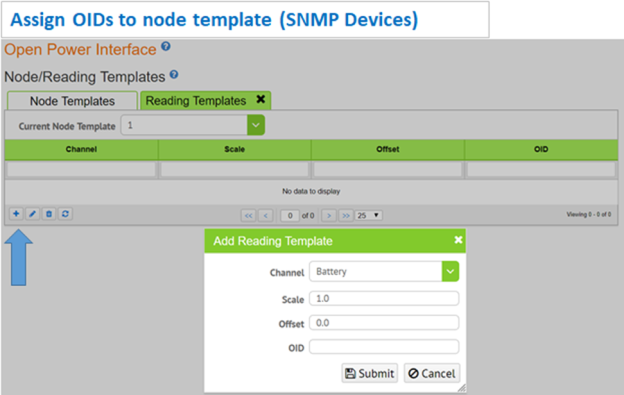Click the 'No data to display' text
This screenshot has height=395, width=624.
(311, 191)
